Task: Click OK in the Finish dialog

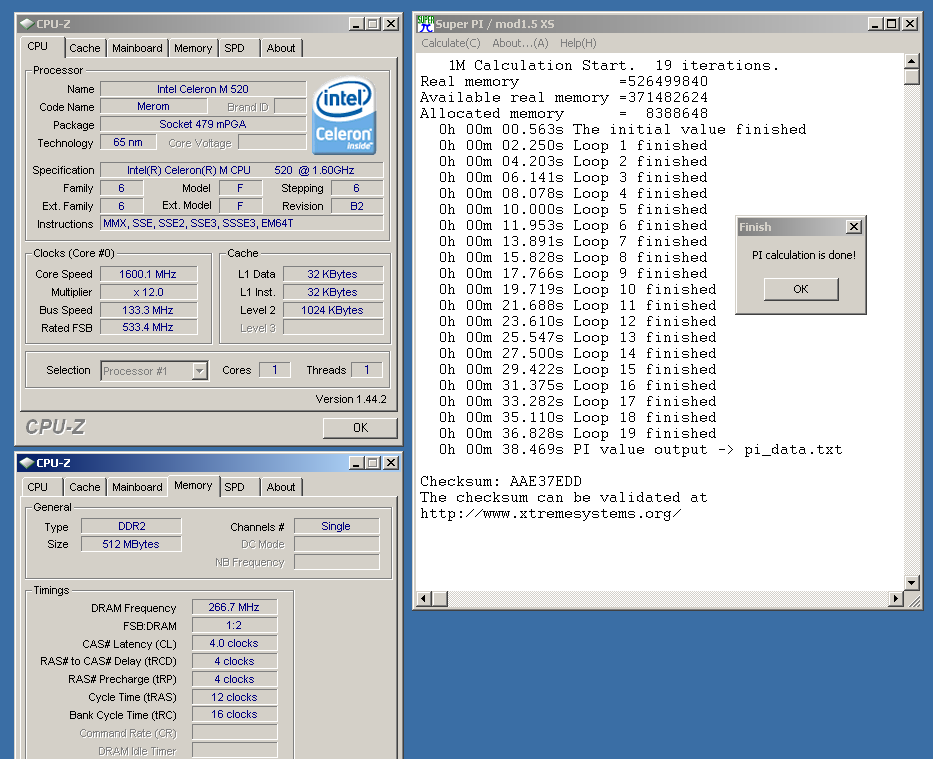Action: (x=801, y=289)
